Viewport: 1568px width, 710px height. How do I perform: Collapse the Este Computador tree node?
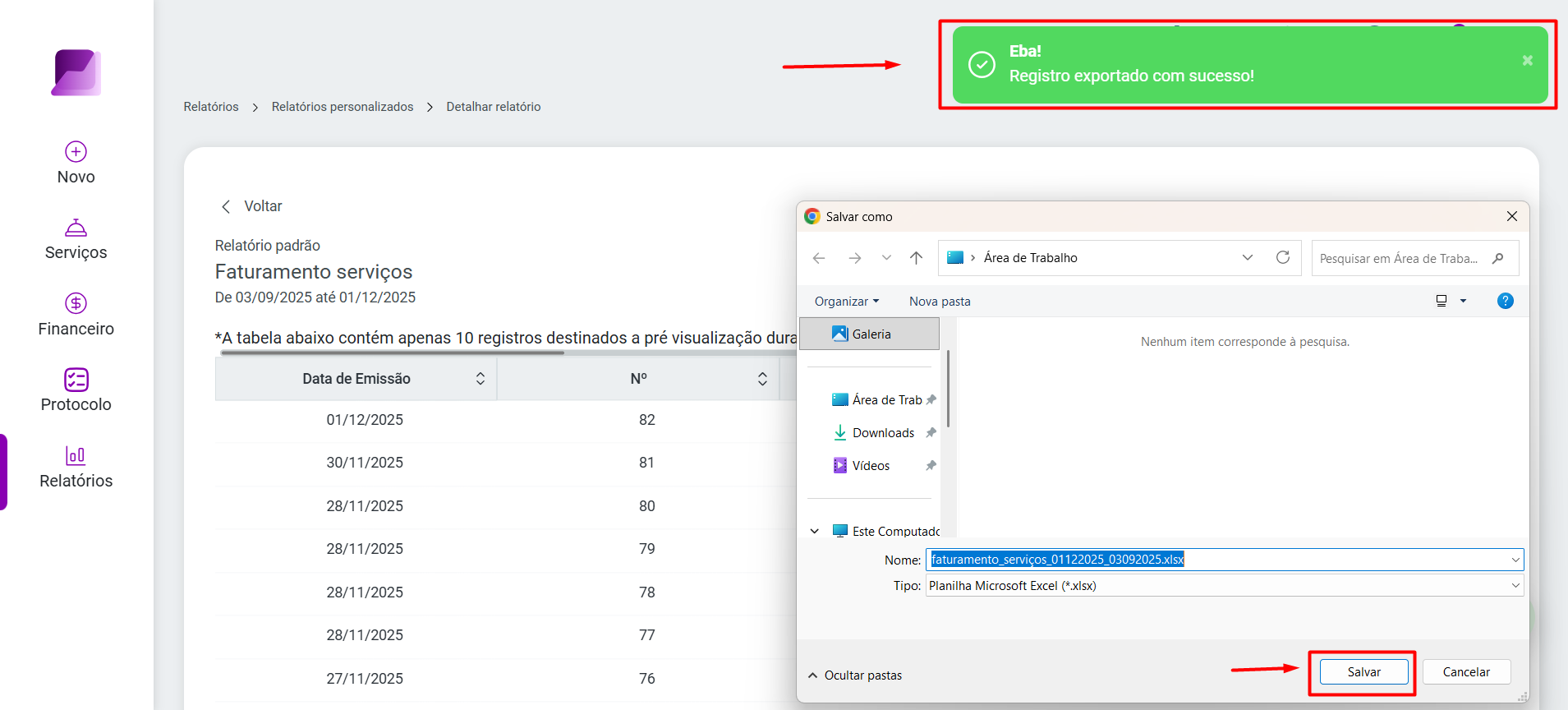(x=815, y=532)
